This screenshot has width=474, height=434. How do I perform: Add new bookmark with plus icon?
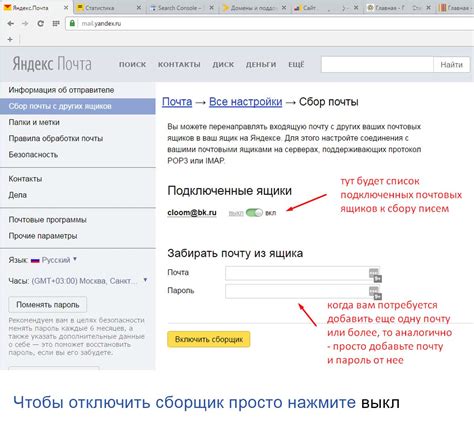click(10, 40)
